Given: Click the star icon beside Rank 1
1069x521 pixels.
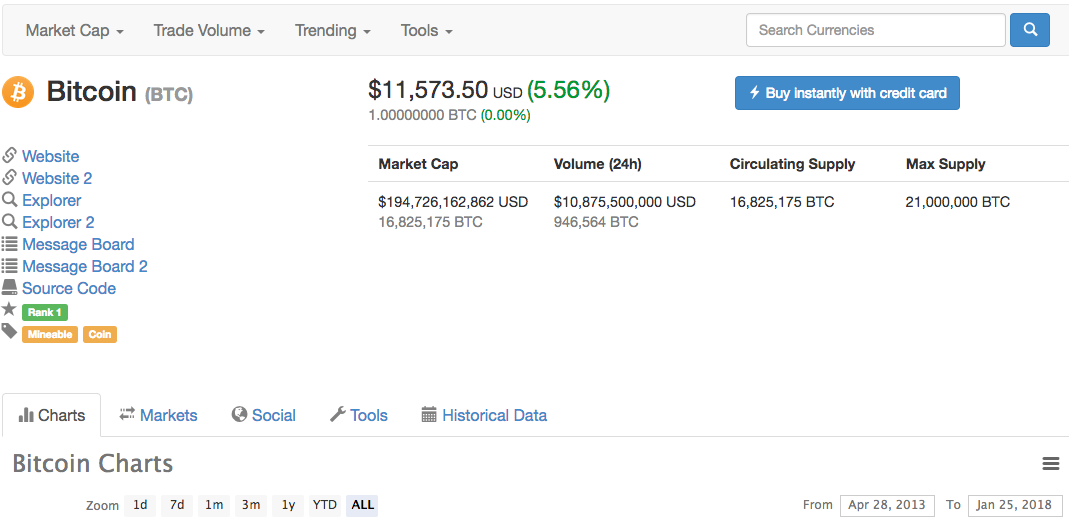Looking at the screenshot, I should pos(9,309).
